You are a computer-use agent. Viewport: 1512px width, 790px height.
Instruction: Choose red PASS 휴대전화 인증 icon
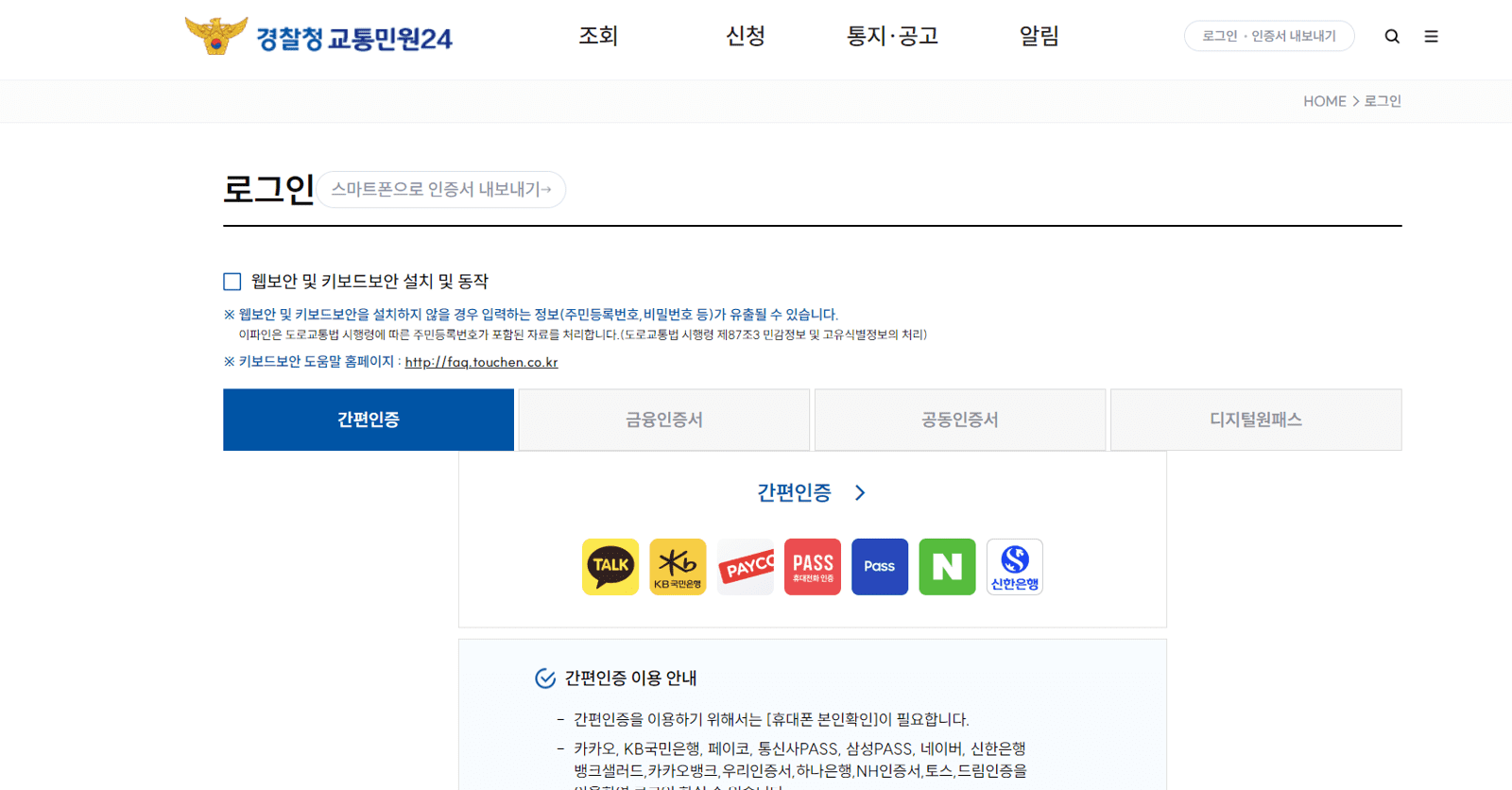tap(813, 567)
